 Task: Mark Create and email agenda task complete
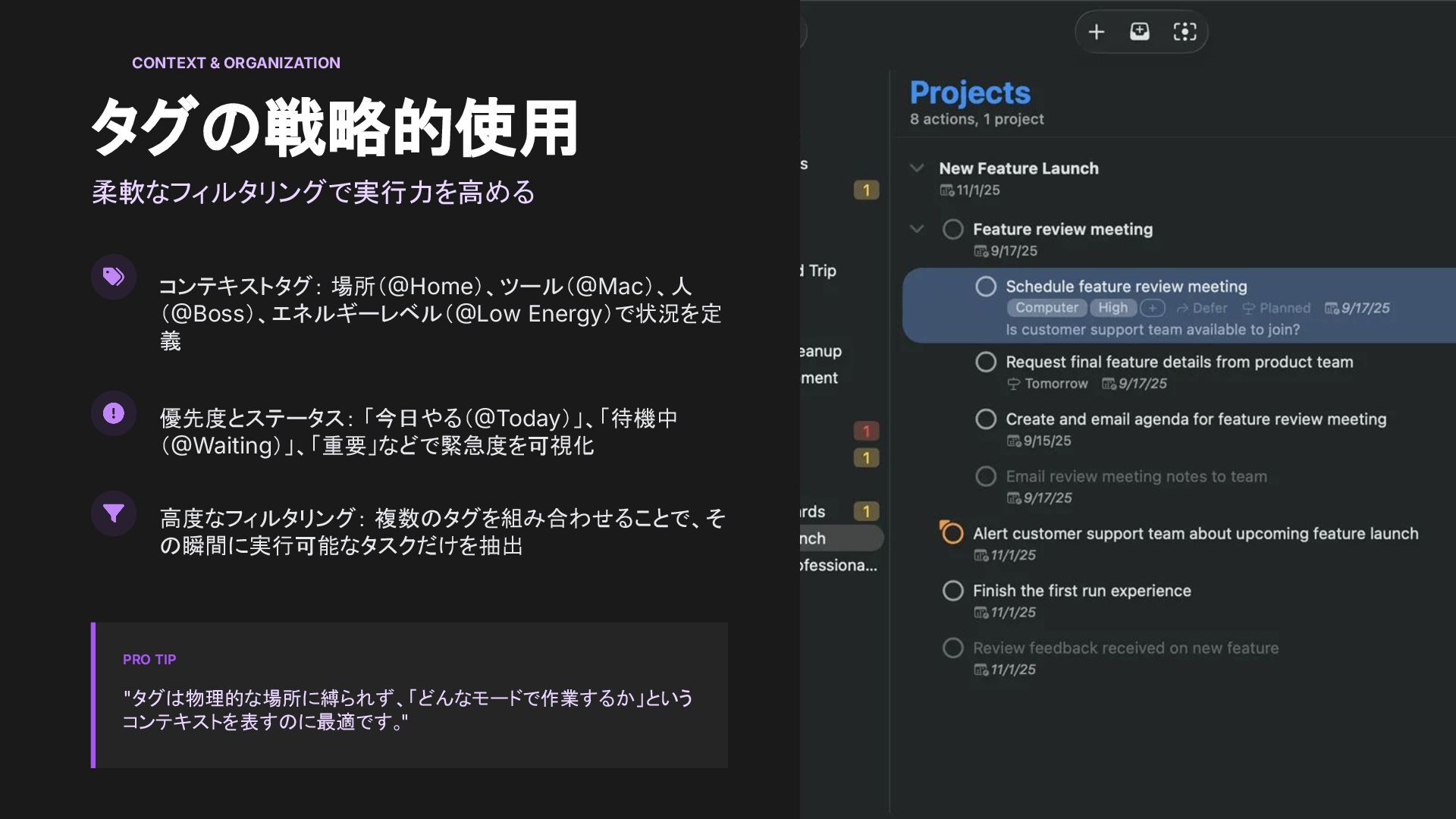coord(985,419)
